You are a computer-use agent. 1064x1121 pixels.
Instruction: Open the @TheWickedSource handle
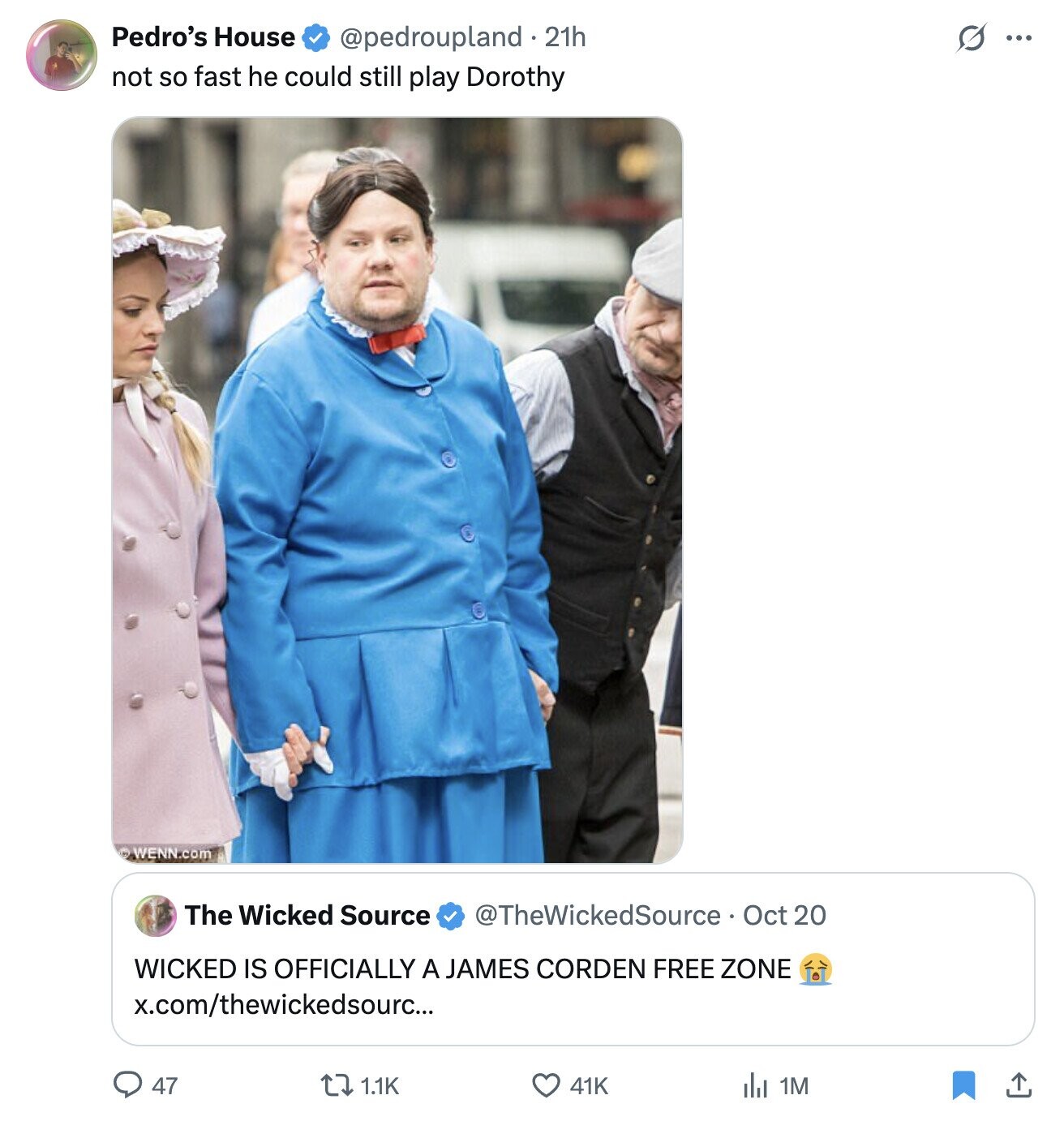point(597,915)
